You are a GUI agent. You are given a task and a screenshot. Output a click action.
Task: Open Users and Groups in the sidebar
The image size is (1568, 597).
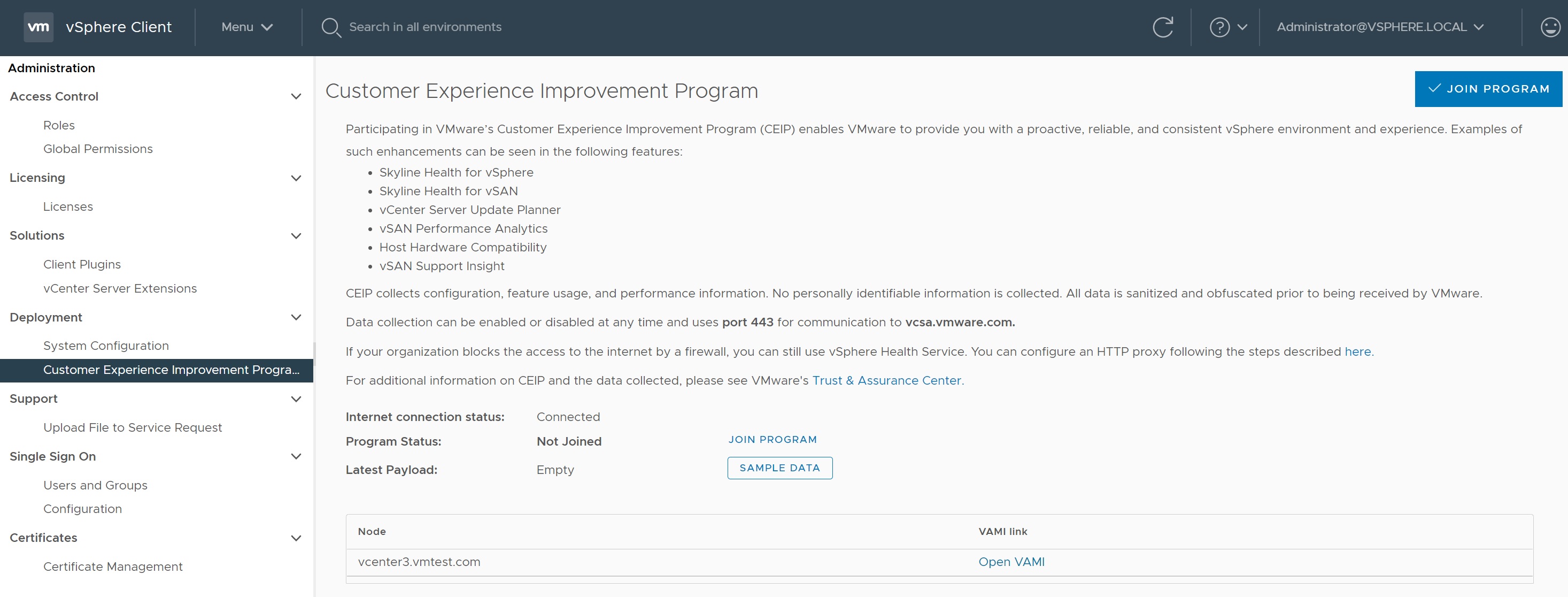point(95,485)
